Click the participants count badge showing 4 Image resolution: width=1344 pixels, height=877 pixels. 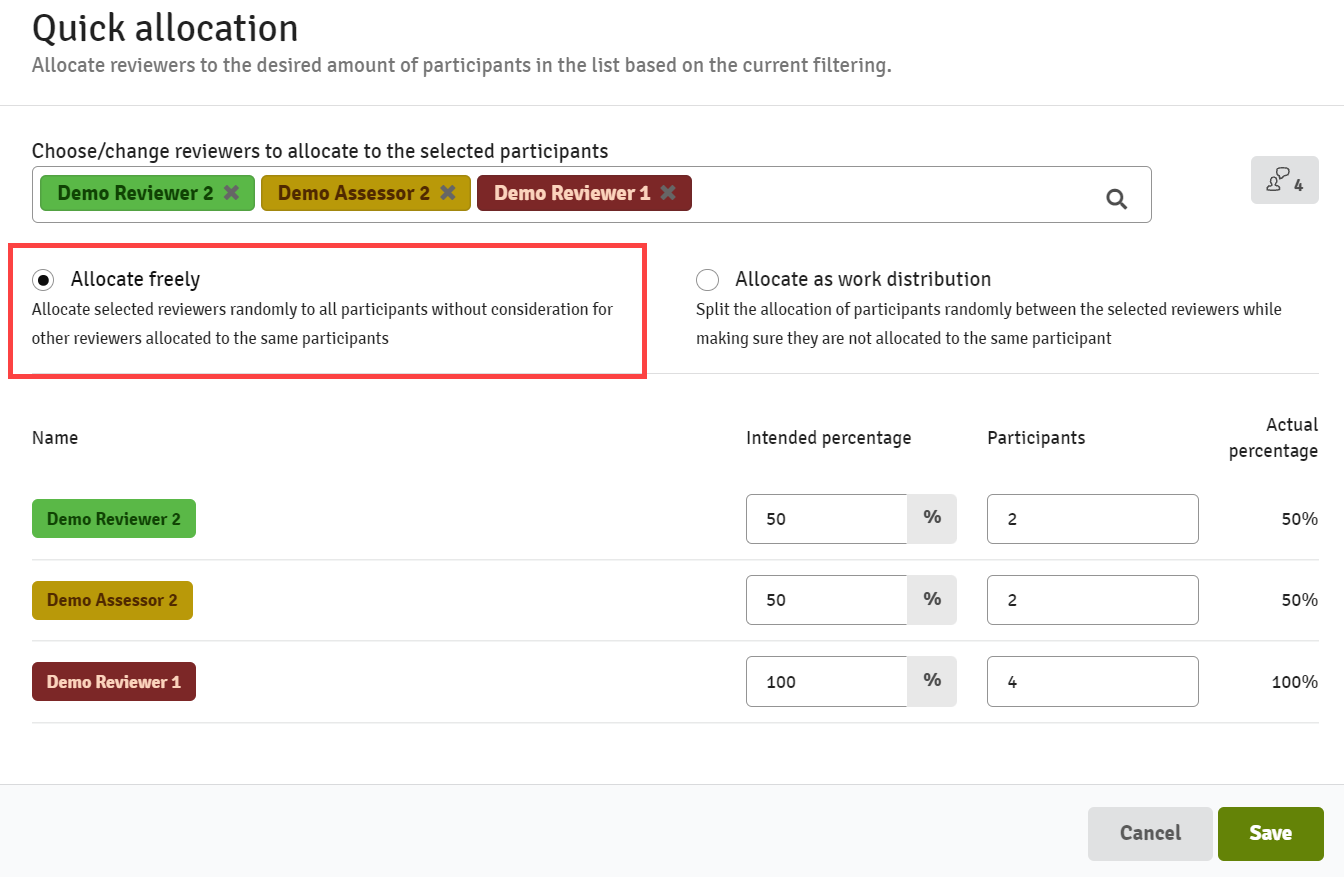1284,181
